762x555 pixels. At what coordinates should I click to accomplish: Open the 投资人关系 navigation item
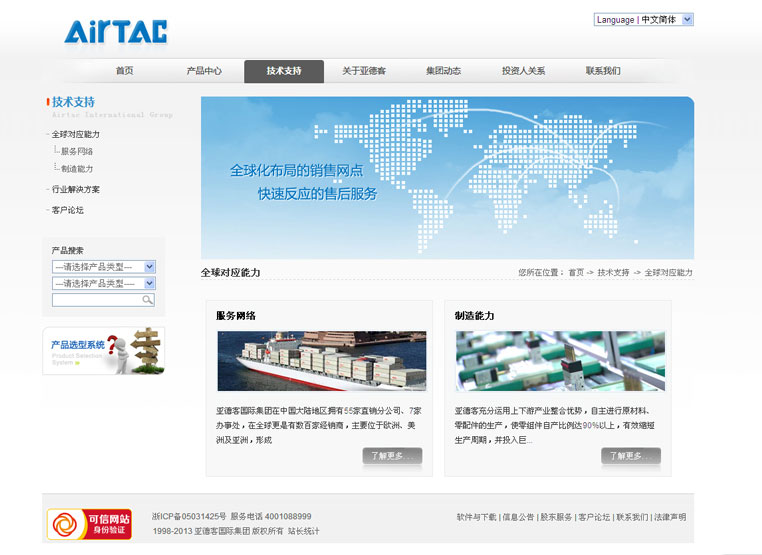523,71
